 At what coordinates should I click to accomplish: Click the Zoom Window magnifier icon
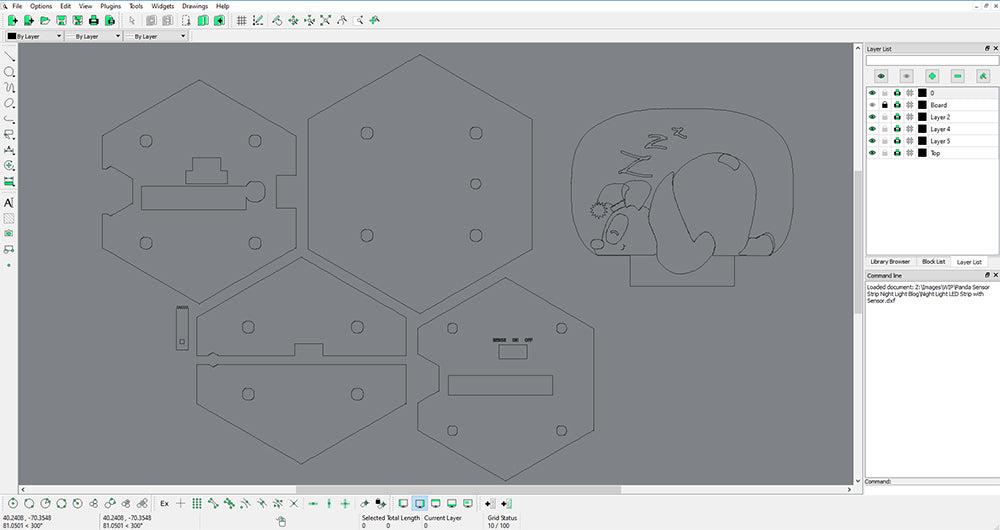tap(358, 20)
